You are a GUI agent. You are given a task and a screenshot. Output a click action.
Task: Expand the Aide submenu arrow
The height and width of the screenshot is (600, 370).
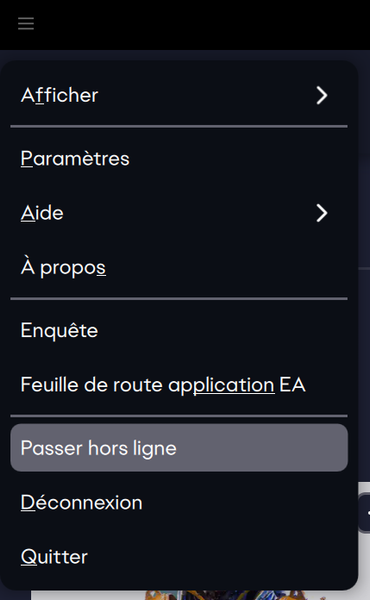[x=322, y=213]
